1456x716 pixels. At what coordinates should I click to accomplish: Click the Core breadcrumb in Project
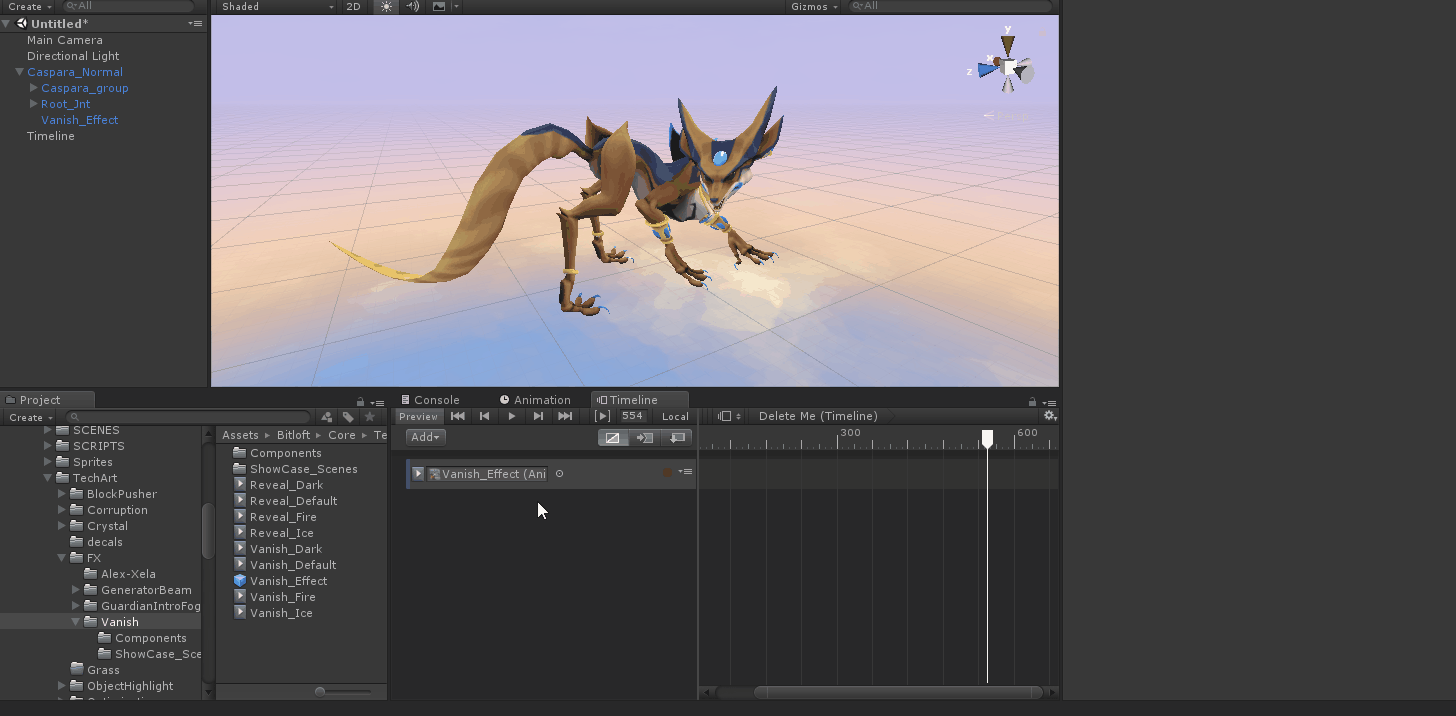(342, 435)
